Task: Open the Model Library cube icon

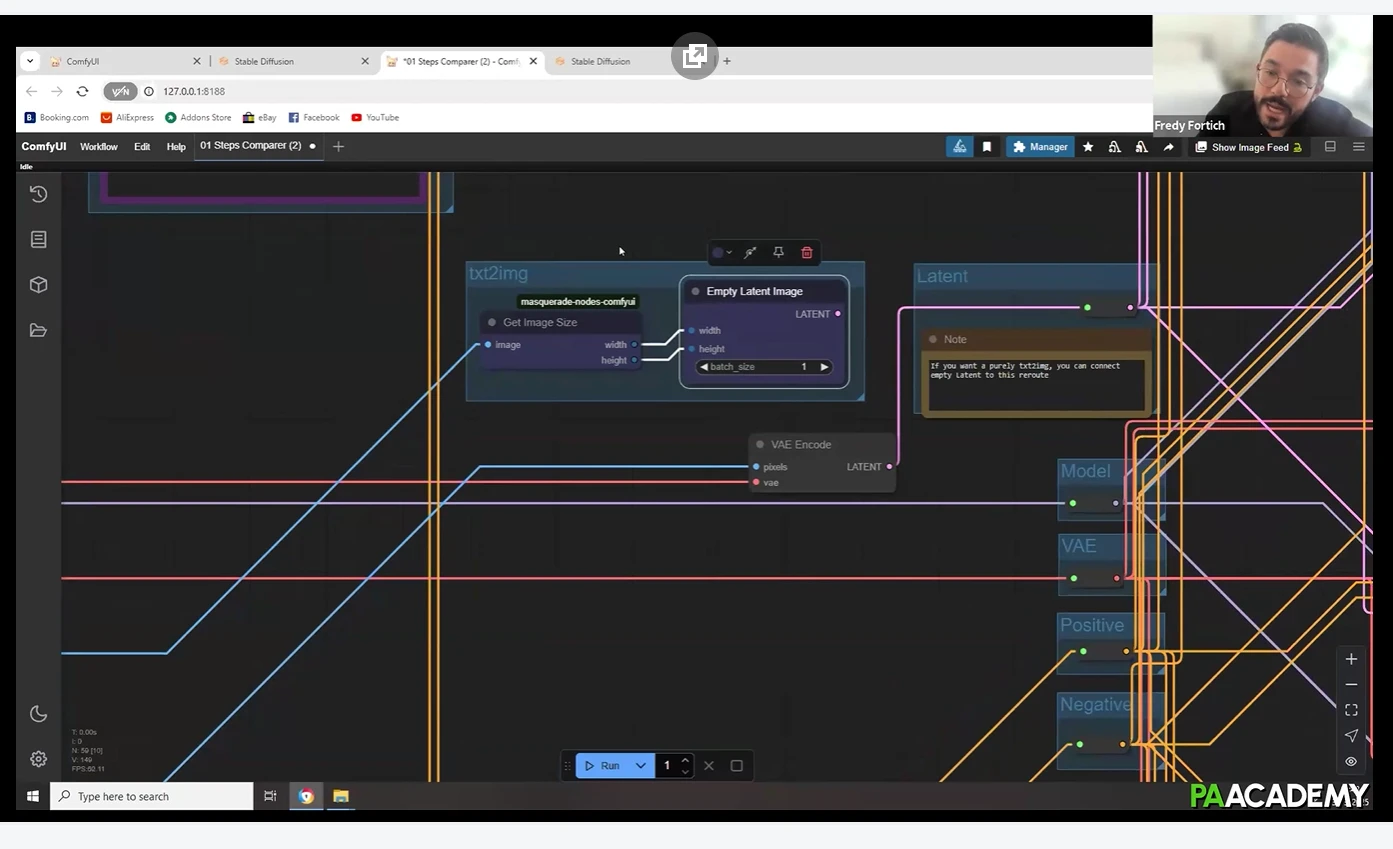Action: 38,284
